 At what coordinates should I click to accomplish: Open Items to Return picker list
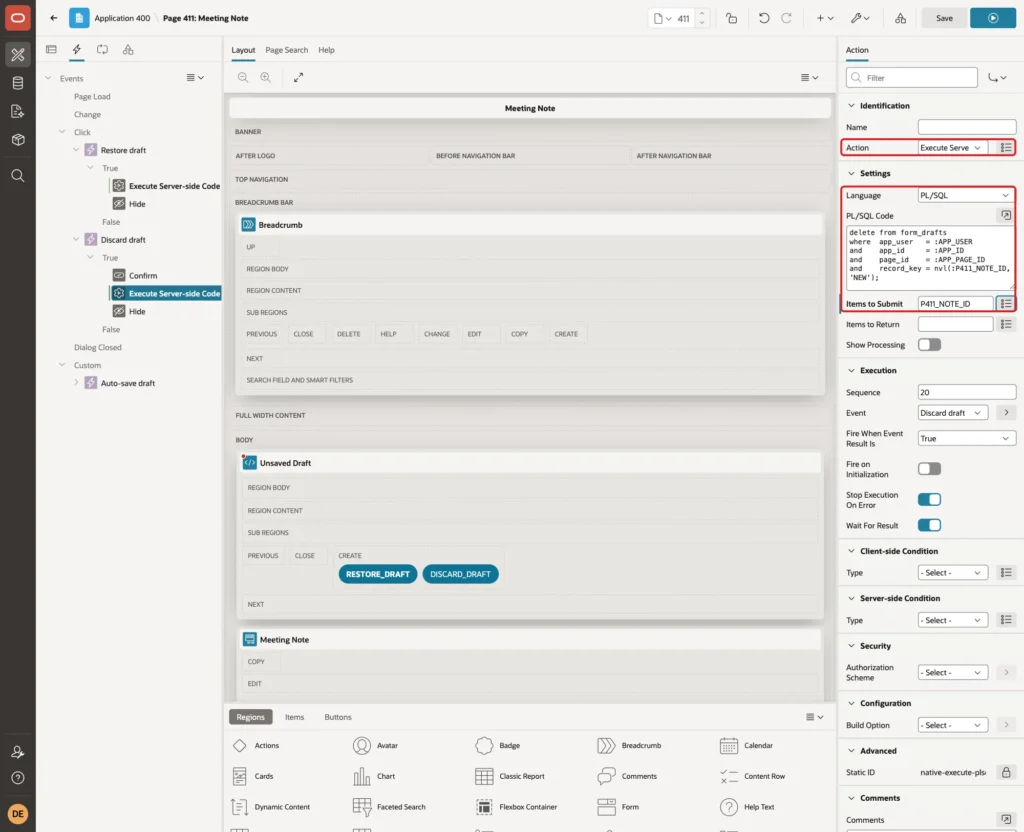pos(1006,324)
